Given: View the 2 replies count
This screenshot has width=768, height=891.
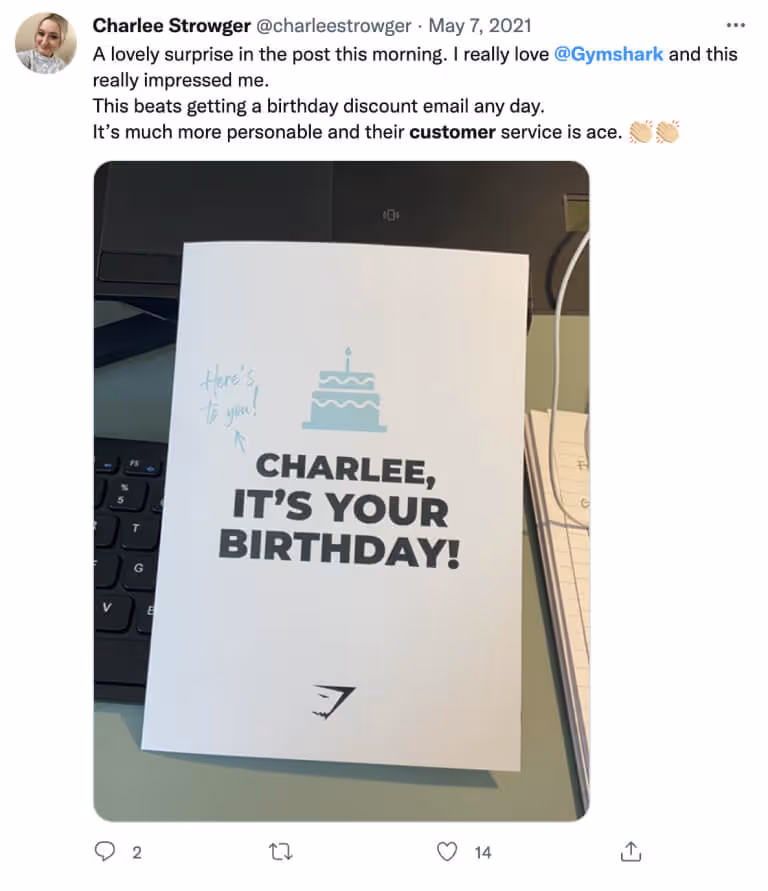Looking at the screenshot, I should pos(137,852).
